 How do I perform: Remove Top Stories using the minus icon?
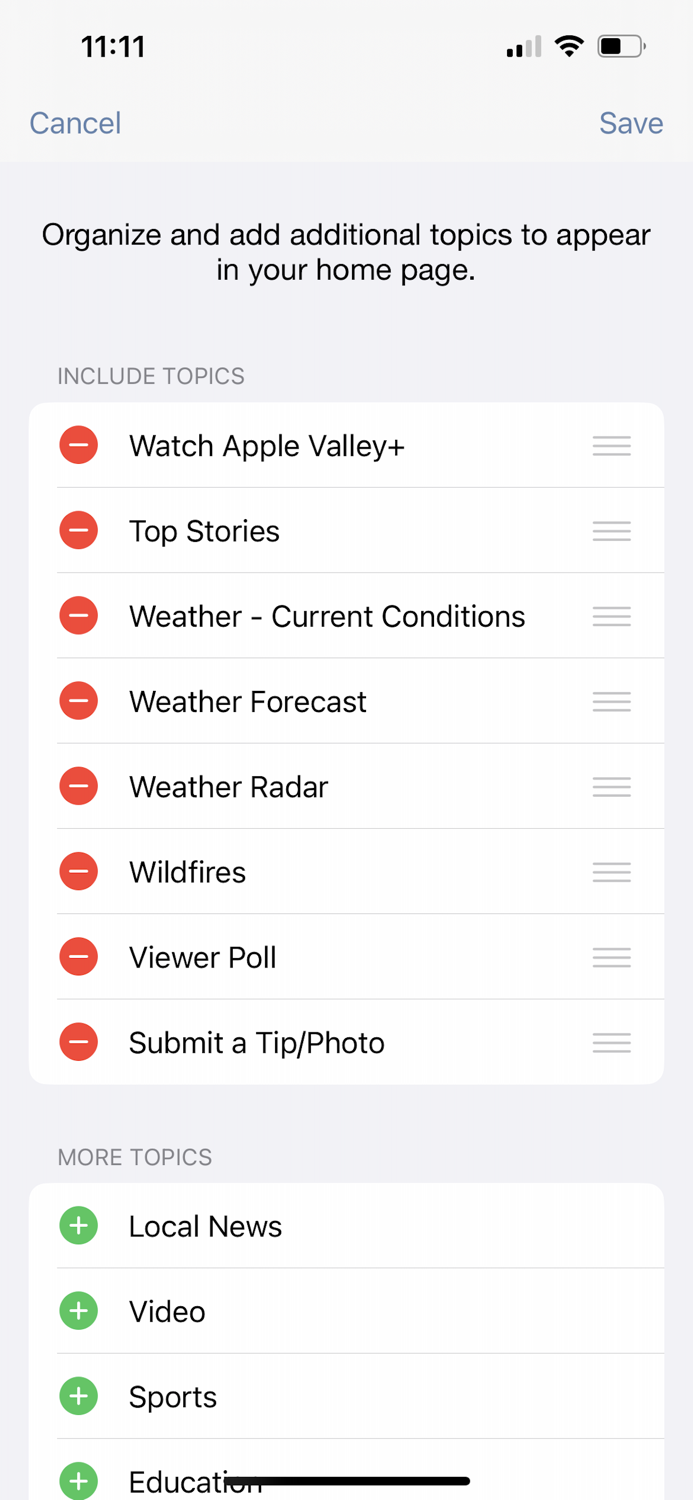(x=78, y=530)
